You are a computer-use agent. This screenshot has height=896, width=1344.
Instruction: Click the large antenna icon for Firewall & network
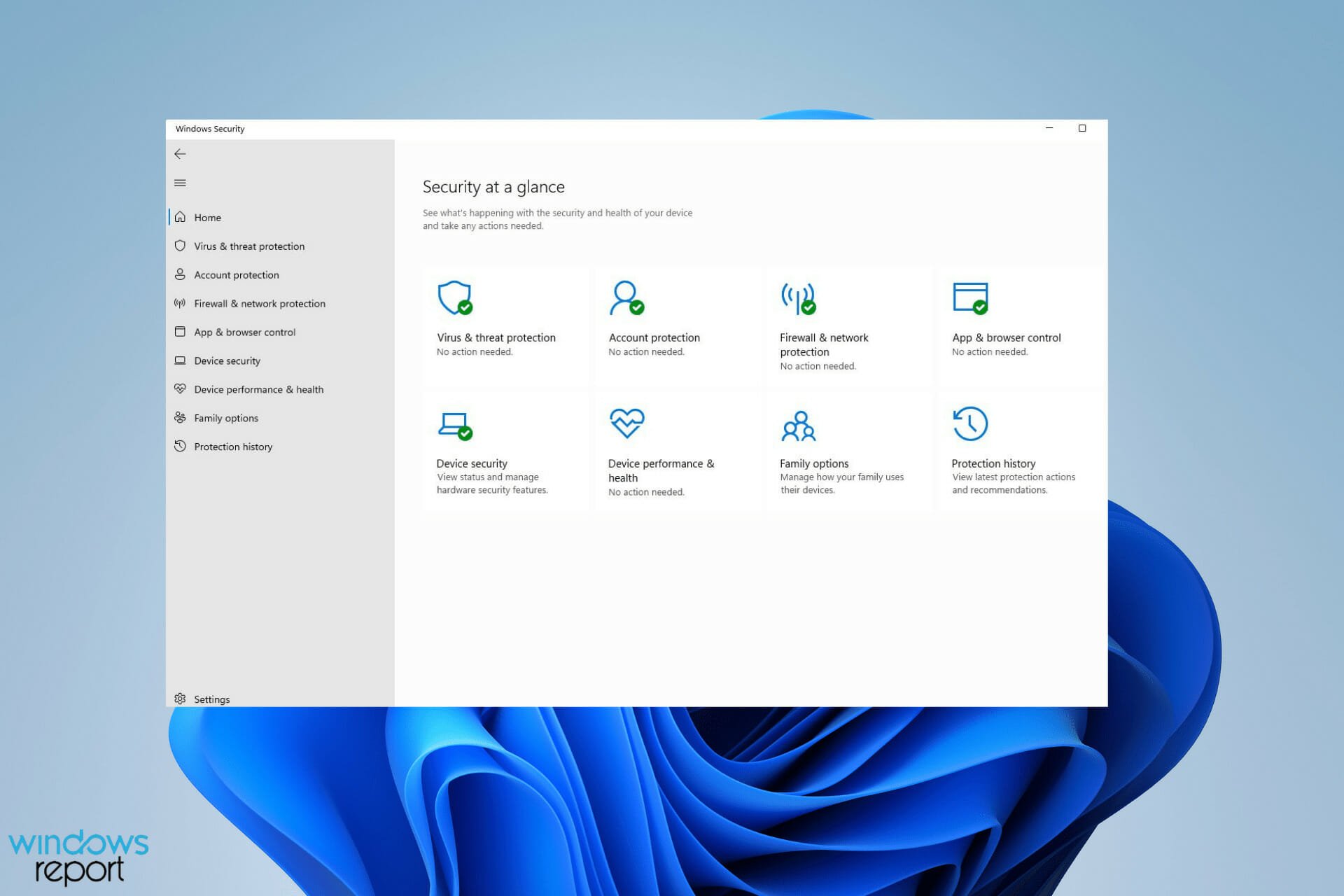click(x=799, y=297)
